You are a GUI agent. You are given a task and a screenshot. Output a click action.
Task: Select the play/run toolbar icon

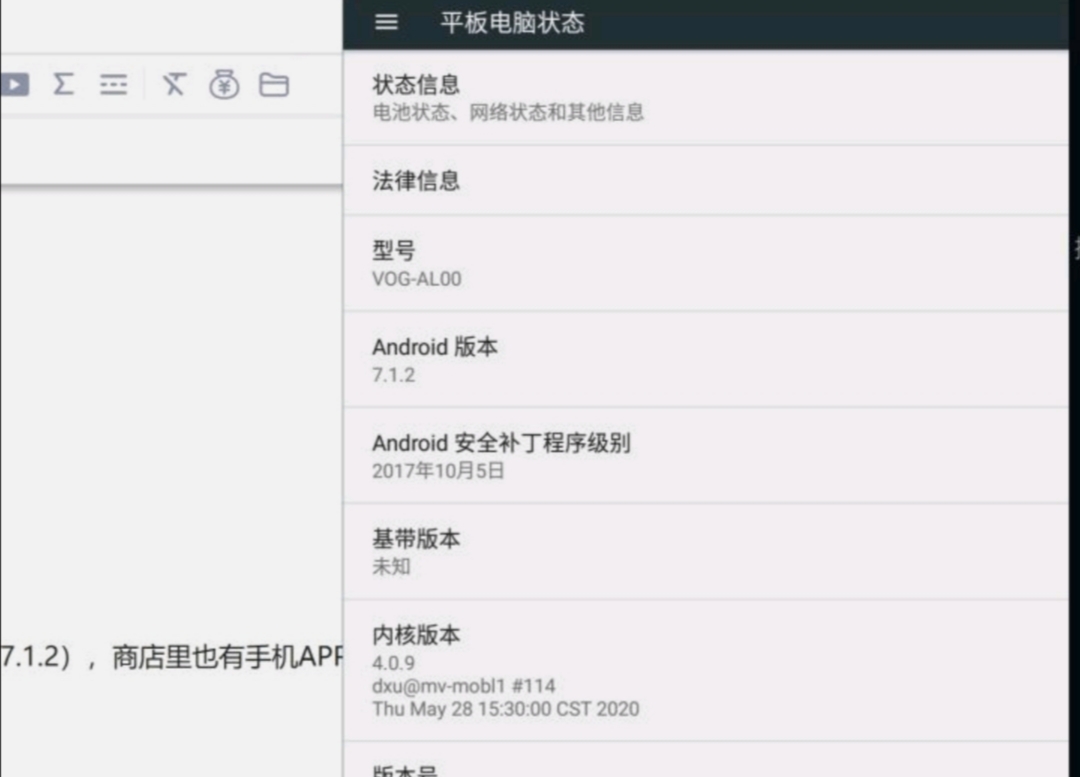pyautogui.click(x=14, y=85)
